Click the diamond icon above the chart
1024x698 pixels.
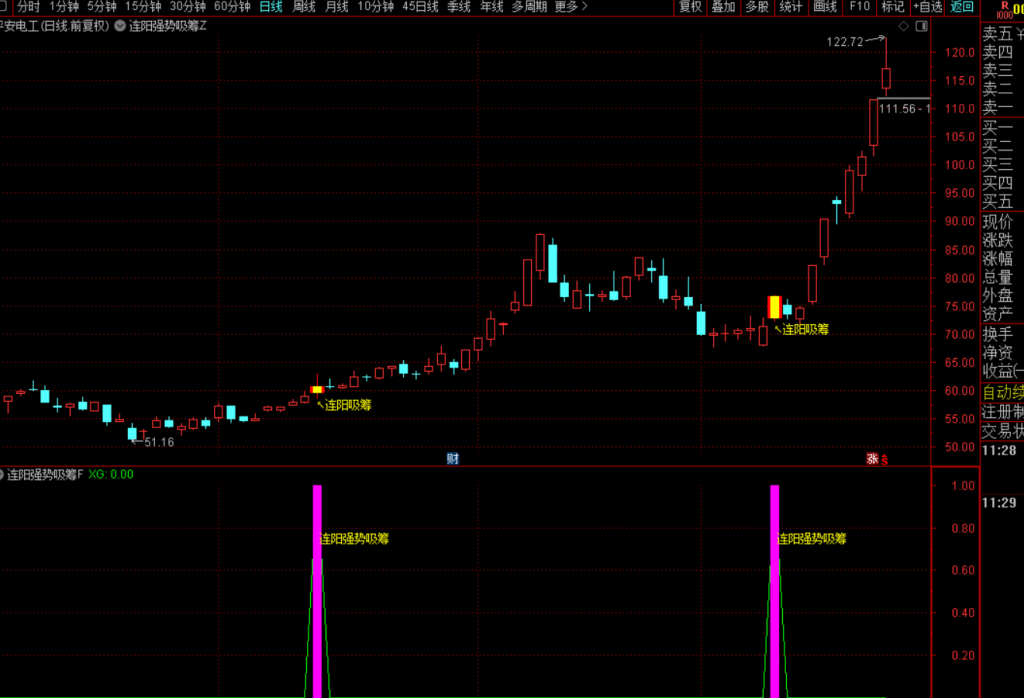(904, 26)
